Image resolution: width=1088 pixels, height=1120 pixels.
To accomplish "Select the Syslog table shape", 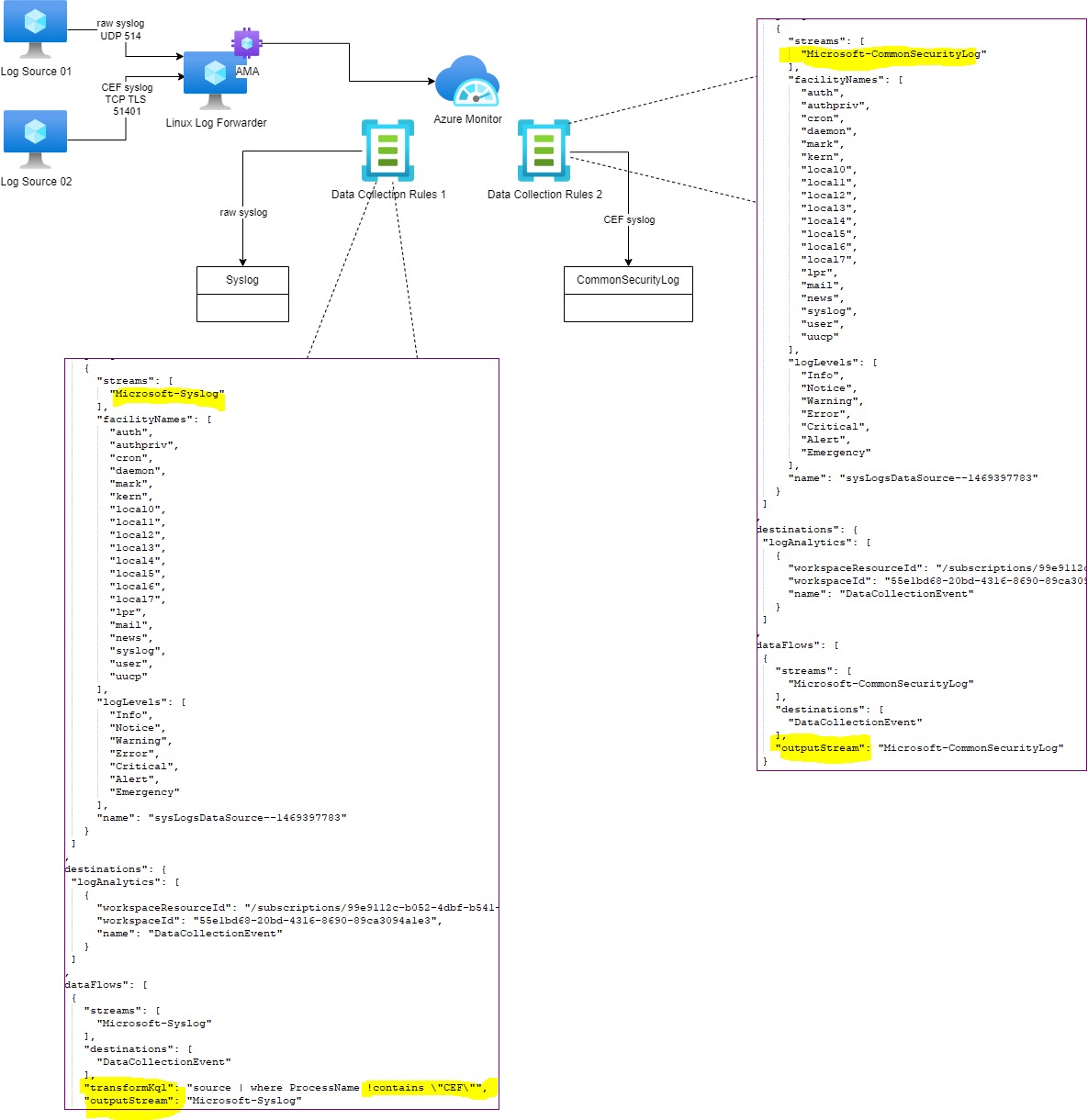I will 241,293.
